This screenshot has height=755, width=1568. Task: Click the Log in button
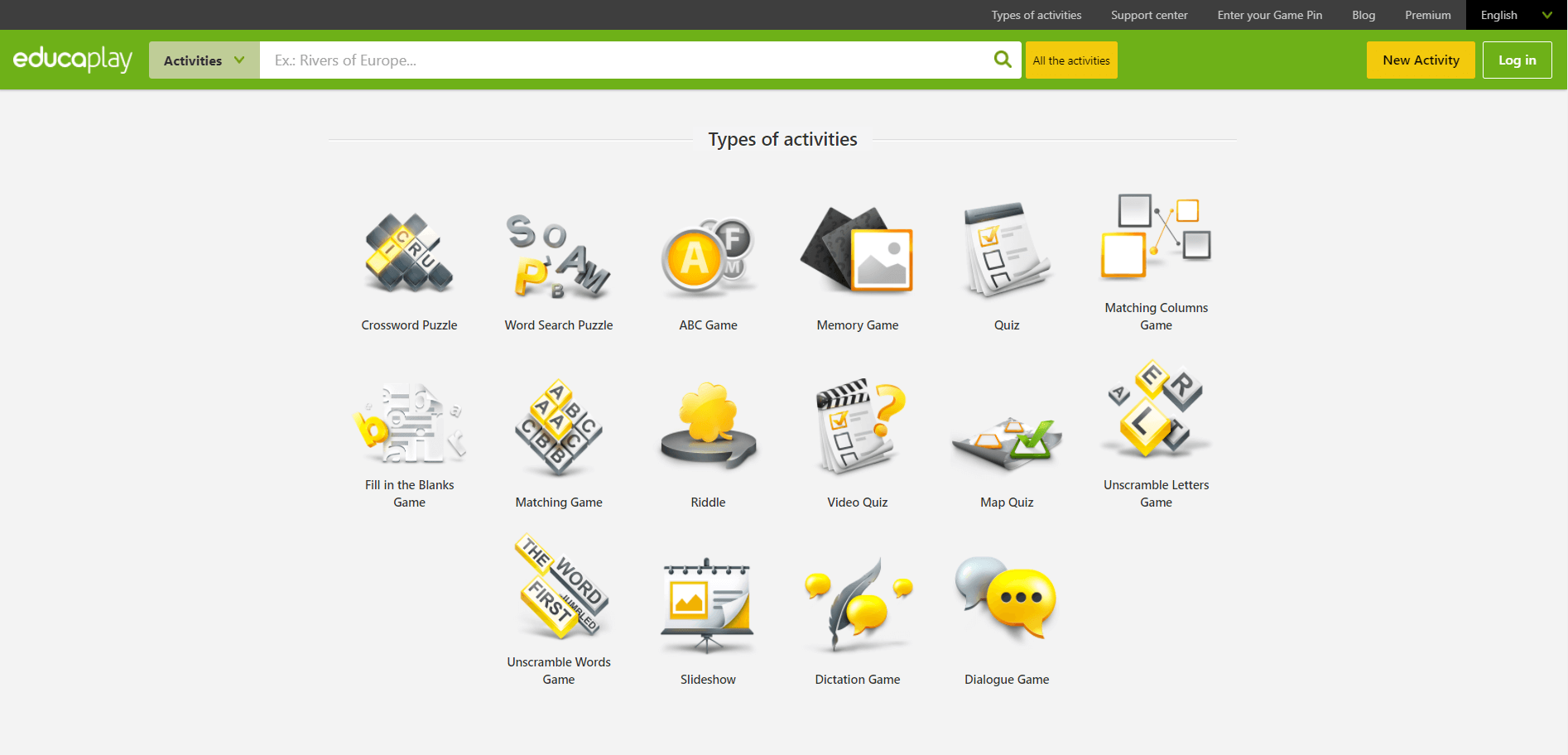[1516, 60]
